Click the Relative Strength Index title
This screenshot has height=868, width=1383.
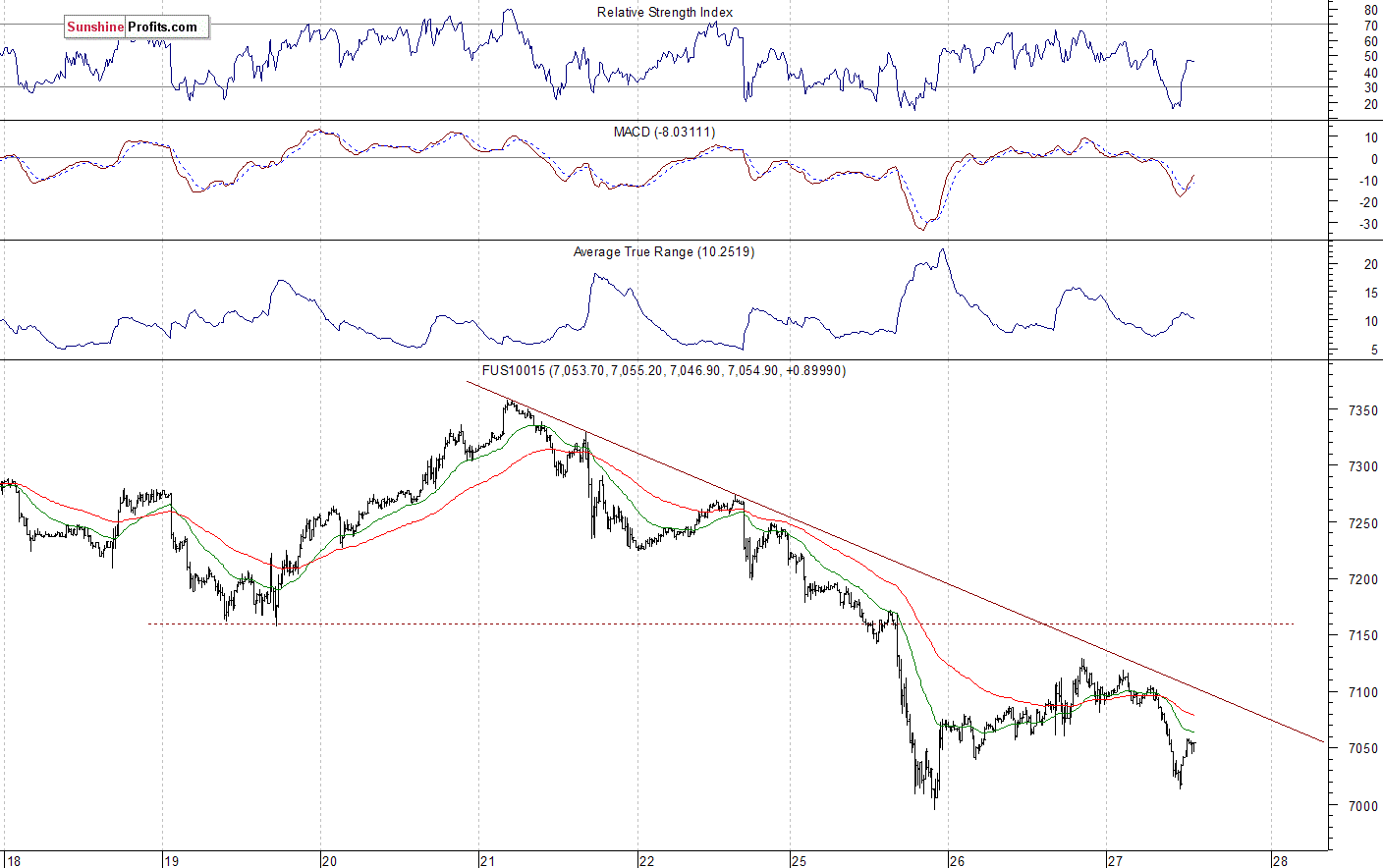pos(665,13)
